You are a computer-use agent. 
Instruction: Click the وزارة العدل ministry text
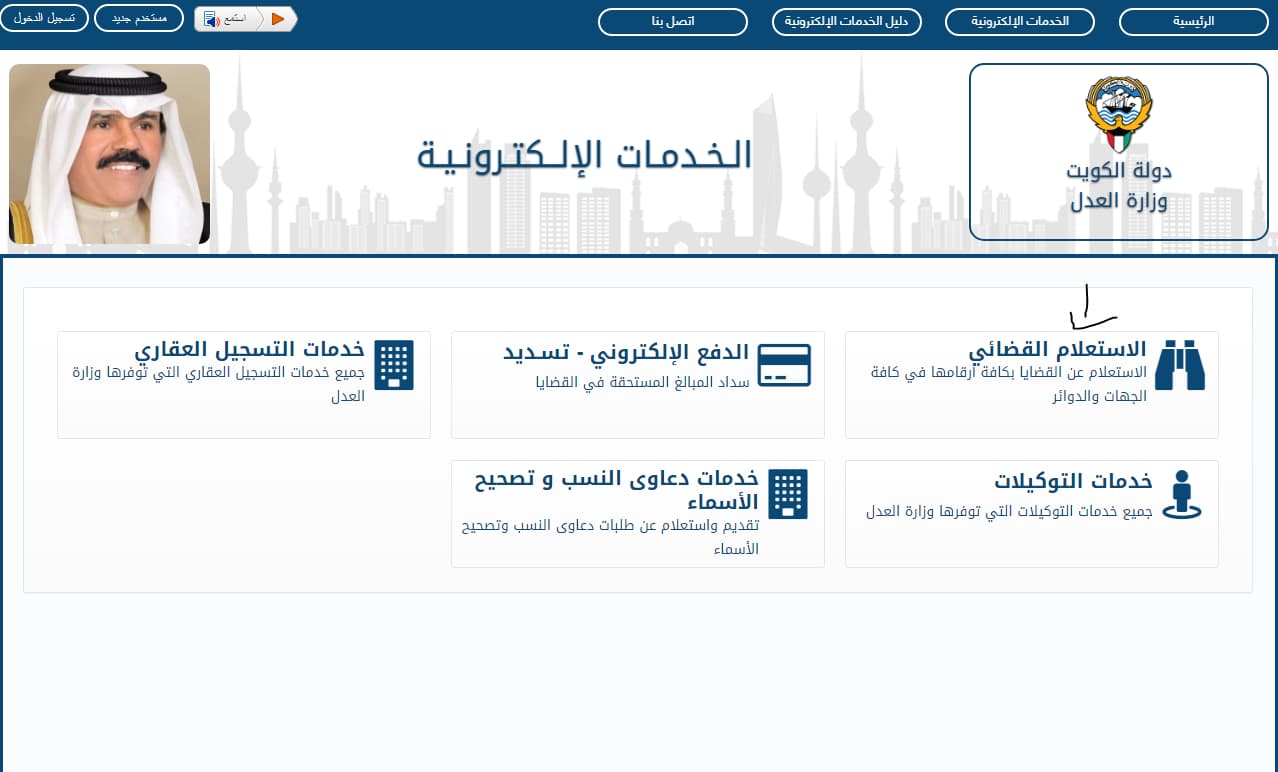click(x=1118, y=201)
